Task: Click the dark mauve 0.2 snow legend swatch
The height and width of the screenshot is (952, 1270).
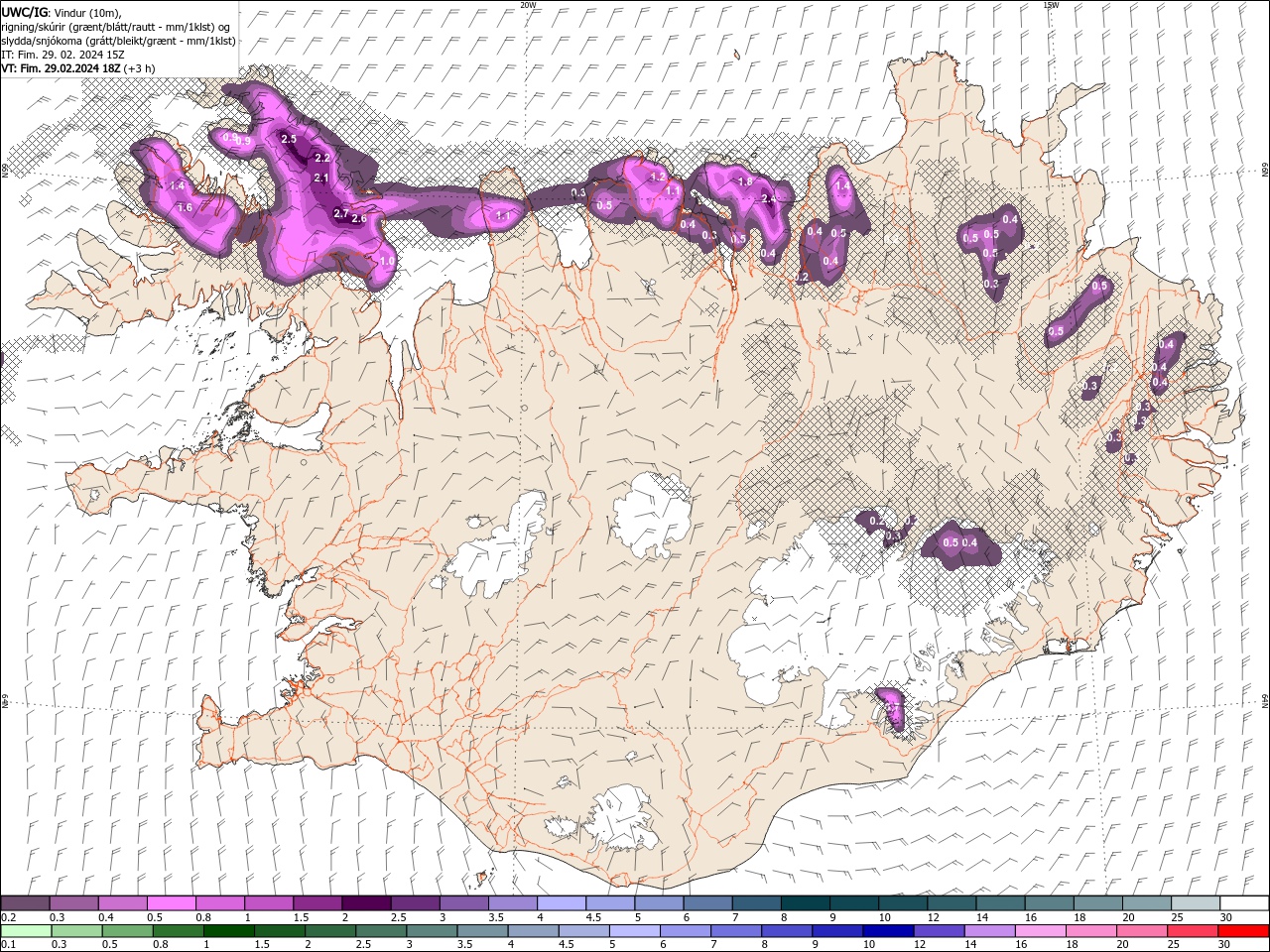Action: click(25, 903)
